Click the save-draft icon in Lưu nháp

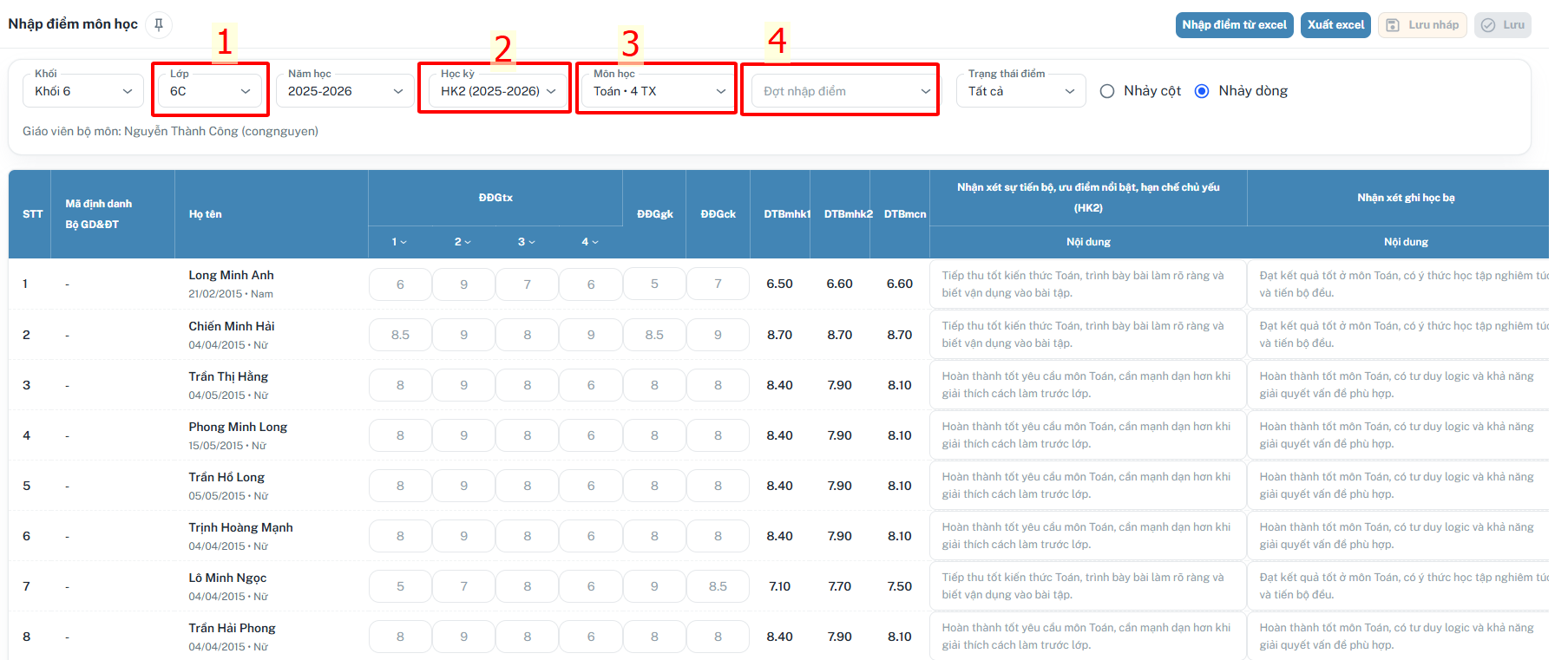(x=1393, y=25)
